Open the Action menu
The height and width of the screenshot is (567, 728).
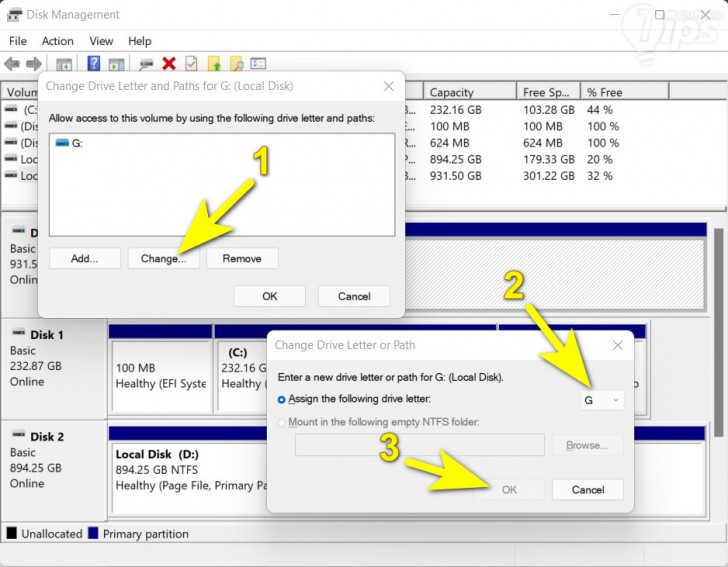(x=58, y=41)
